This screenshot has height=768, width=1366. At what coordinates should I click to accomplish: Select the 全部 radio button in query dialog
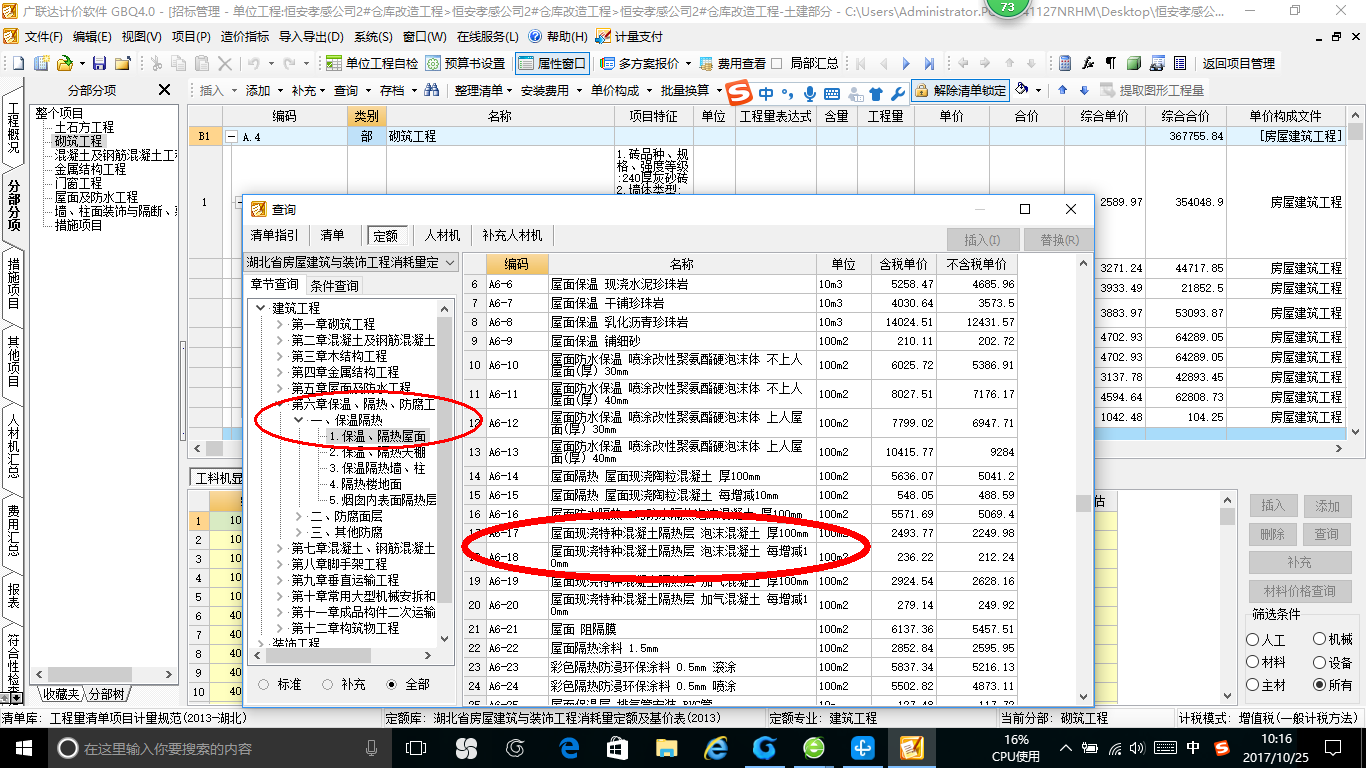tap(391, 684)
